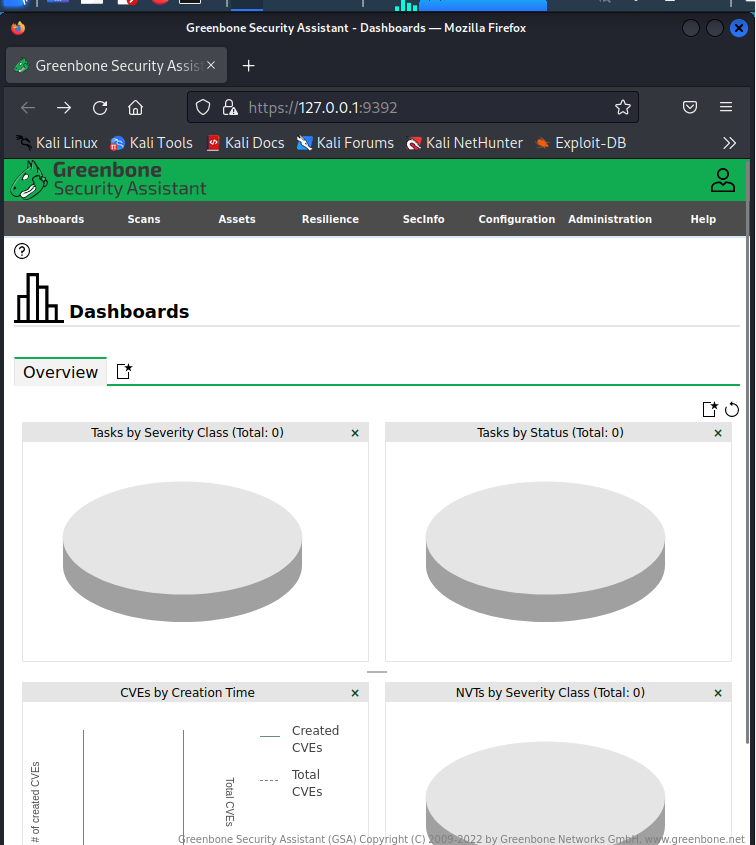Click the NVTs by Severity Class pie chart
Image resolution: width=756 pixels, height=845 pixels.
pyautogui.click(x=545, y=792)
